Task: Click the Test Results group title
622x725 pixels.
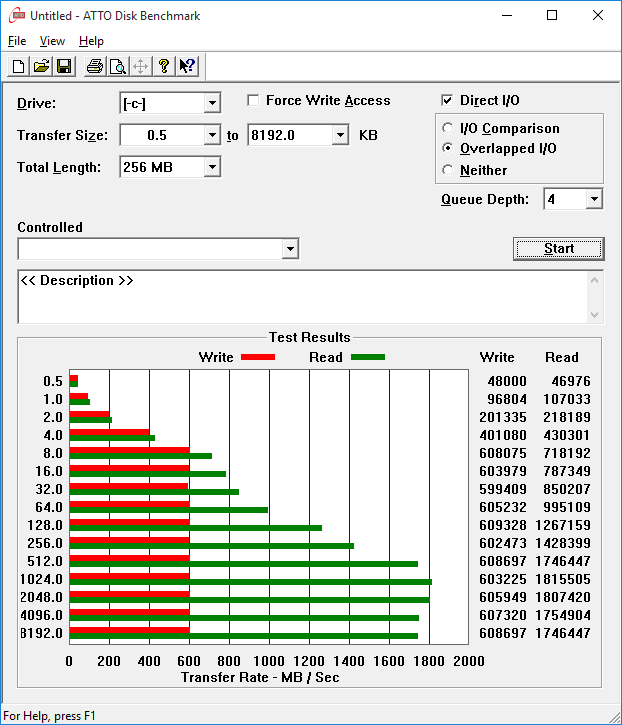Action: coord(310,337)
